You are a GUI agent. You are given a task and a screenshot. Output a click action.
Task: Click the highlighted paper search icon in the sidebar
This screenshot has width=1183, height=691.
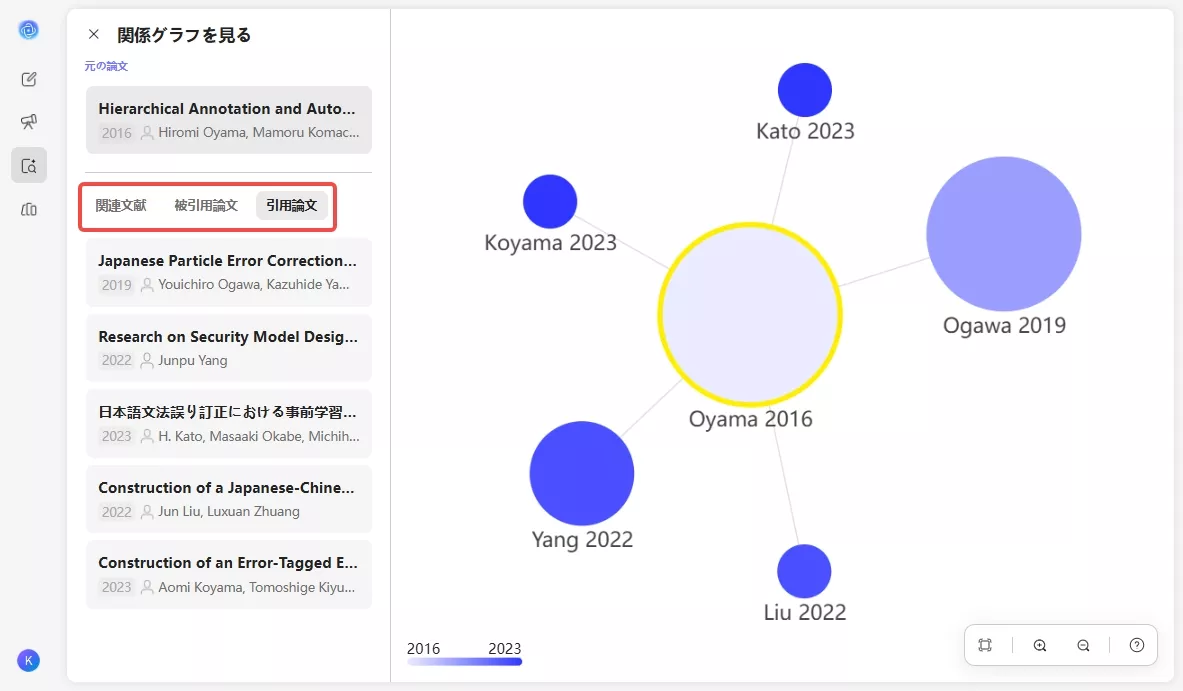tap(29, 165)
